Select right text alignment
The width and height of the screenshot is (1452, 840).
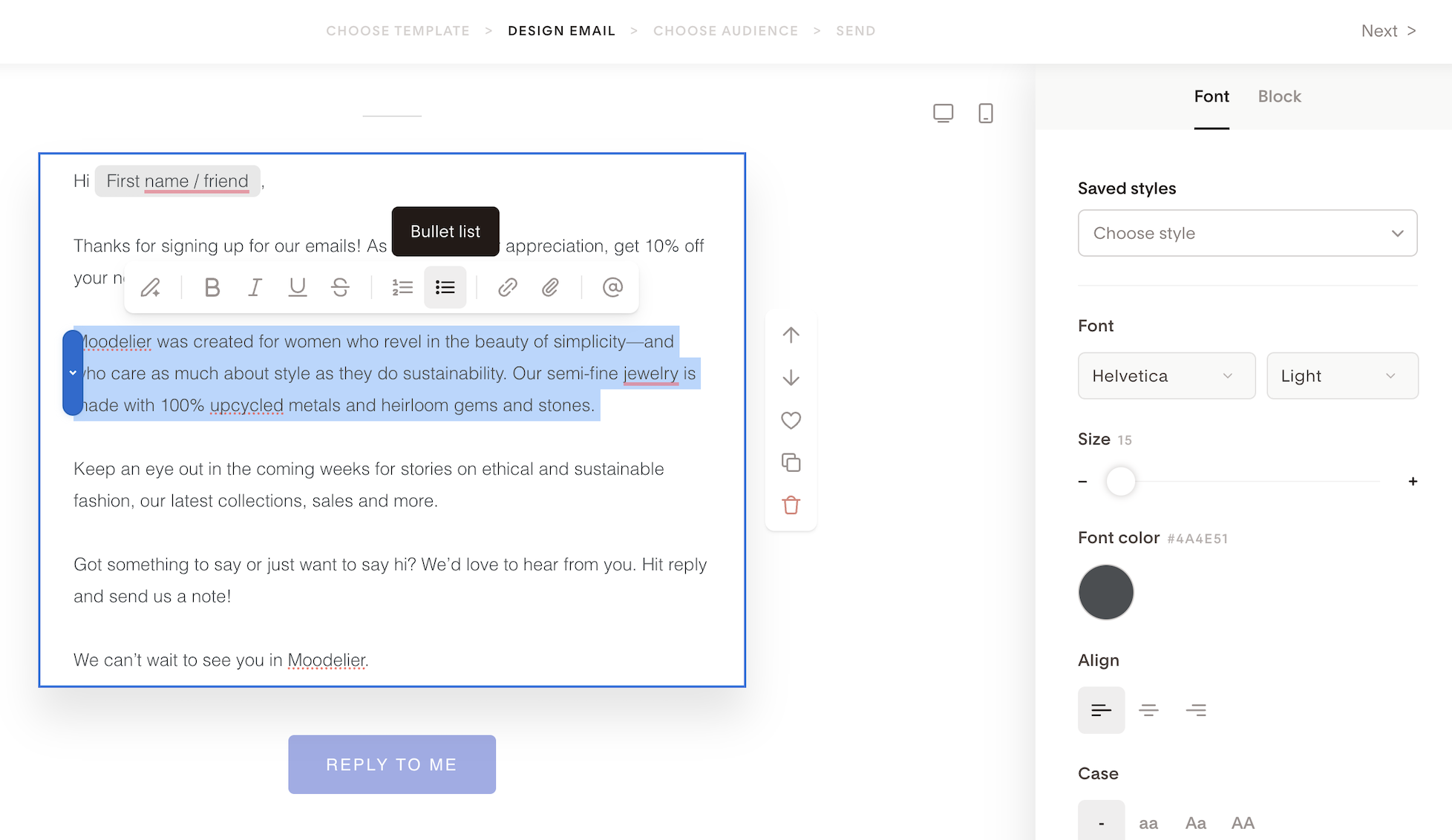tap(1195, 710)
